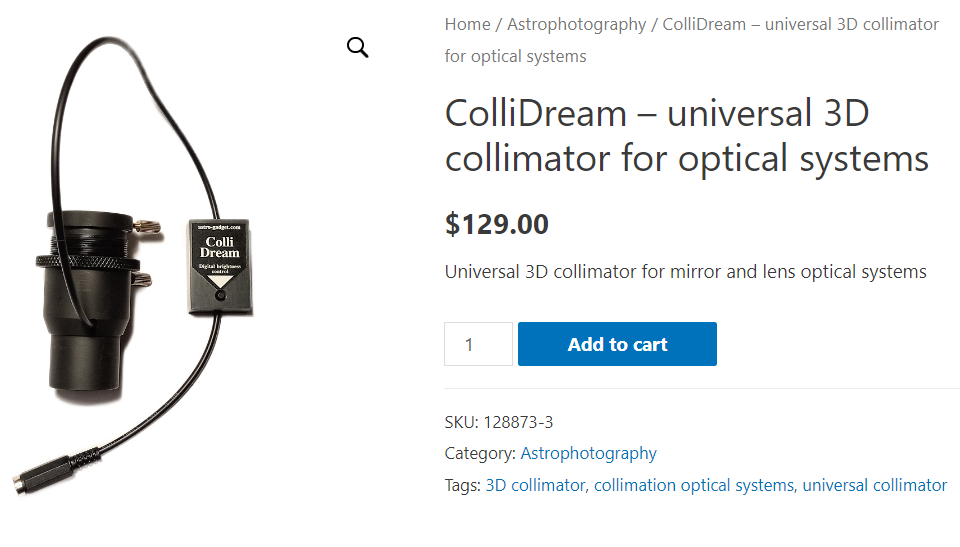This screenshot has width=960, height=547.
Task: Follow the universal collimator tag link
Action: coord(874,485)
